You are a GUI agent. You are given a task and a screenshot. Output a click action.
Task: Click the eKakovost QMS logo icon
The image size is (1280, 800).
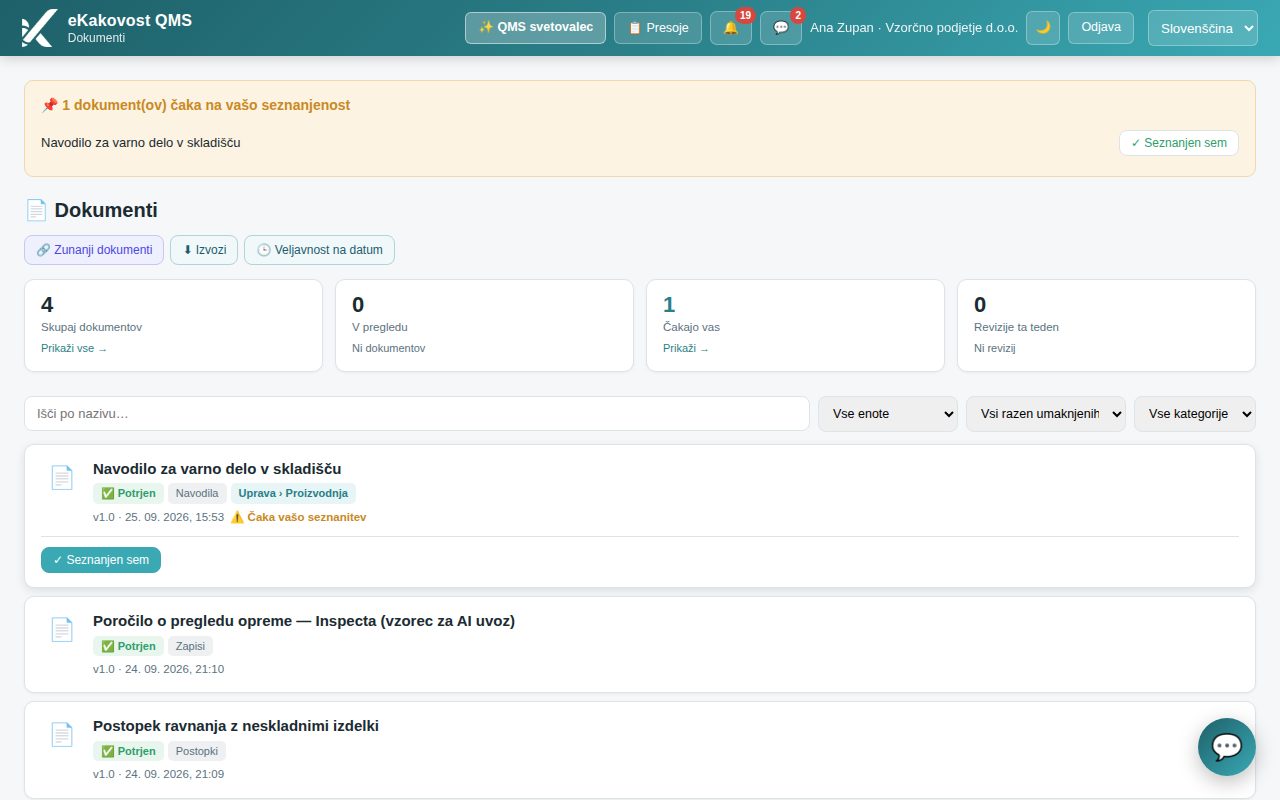tap(38, 28)
